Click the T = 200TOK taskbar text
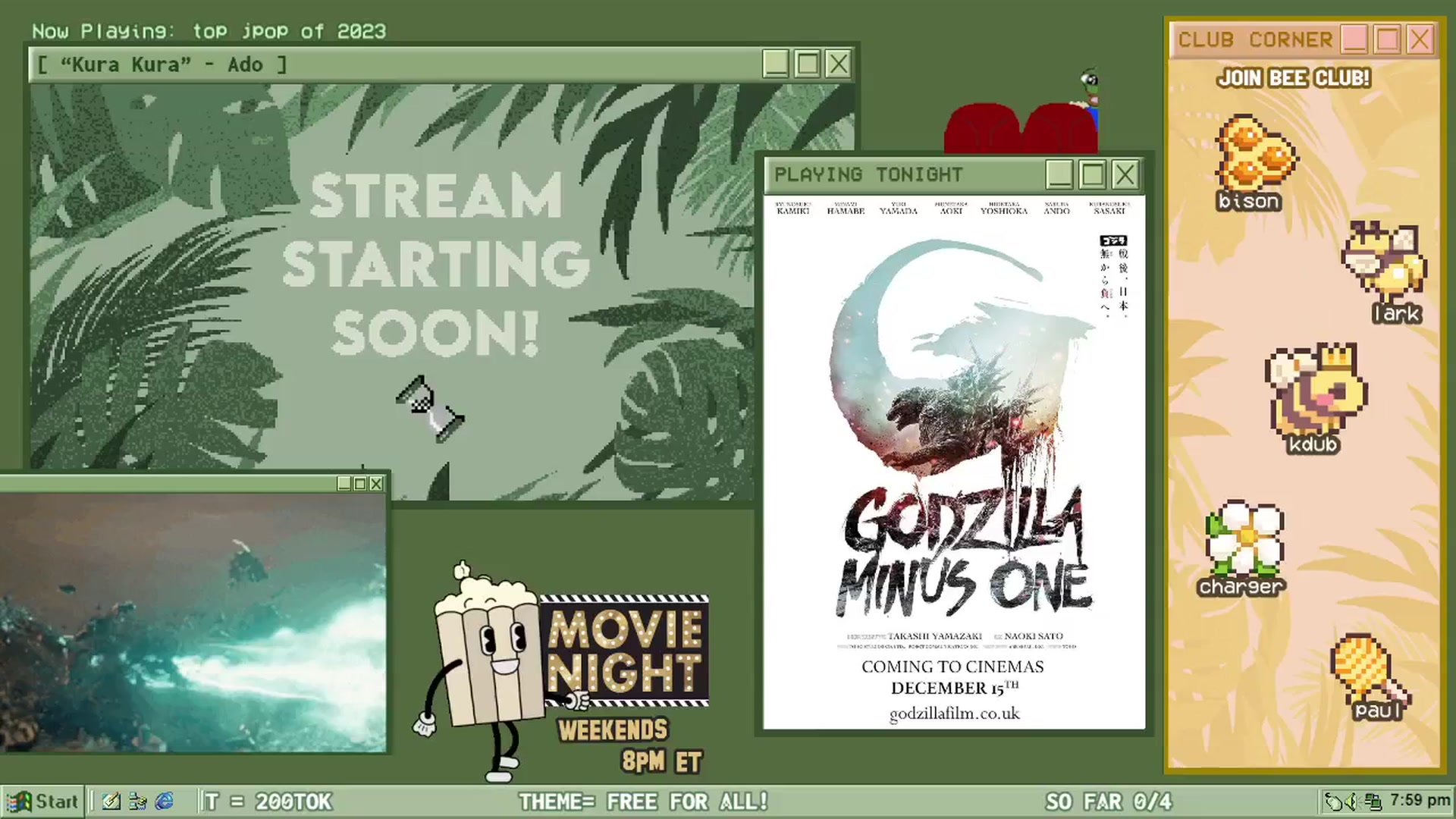1456x819 pixels. pyautogui.click(x=268, y=802)
